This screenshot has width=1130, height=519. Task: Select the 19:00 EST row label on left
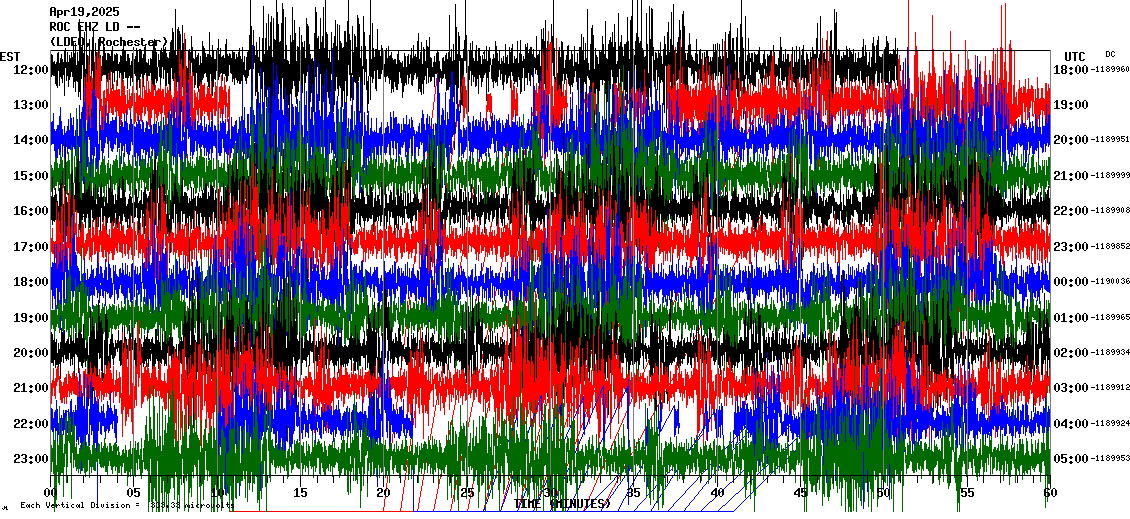(30, 317)
